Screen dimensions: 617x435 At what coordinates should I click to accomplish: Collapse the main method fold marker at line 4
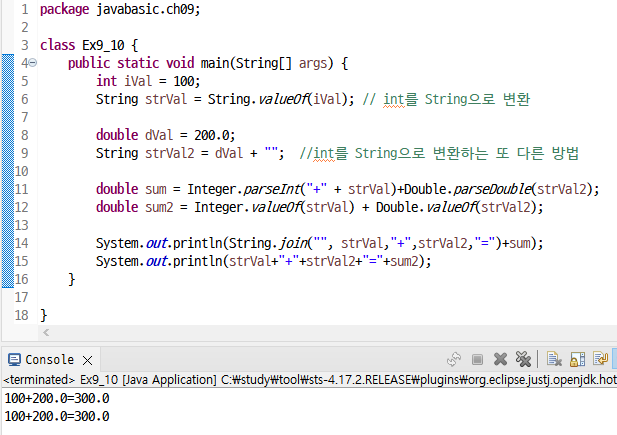(33, 63)
